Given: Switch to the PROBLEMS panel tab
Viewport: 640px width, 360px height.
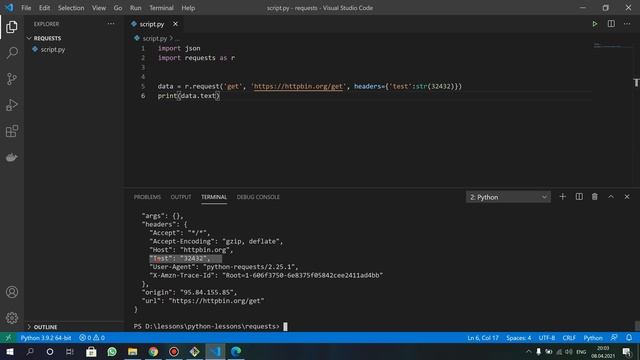Looking at the screenshot, I should (147, 197).
